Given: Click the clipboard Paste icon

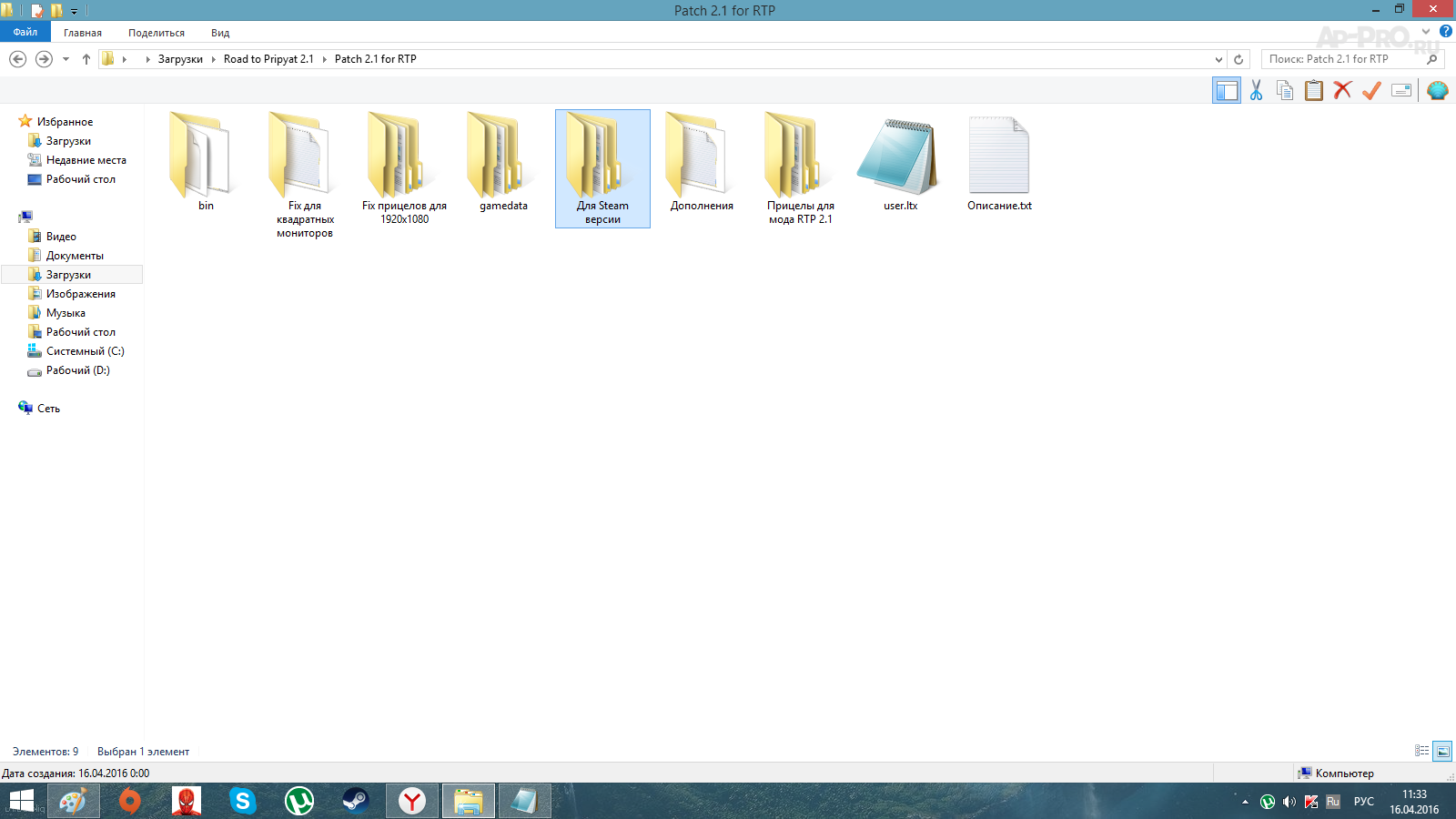Looking at the screenshot, I should 1314,90.
